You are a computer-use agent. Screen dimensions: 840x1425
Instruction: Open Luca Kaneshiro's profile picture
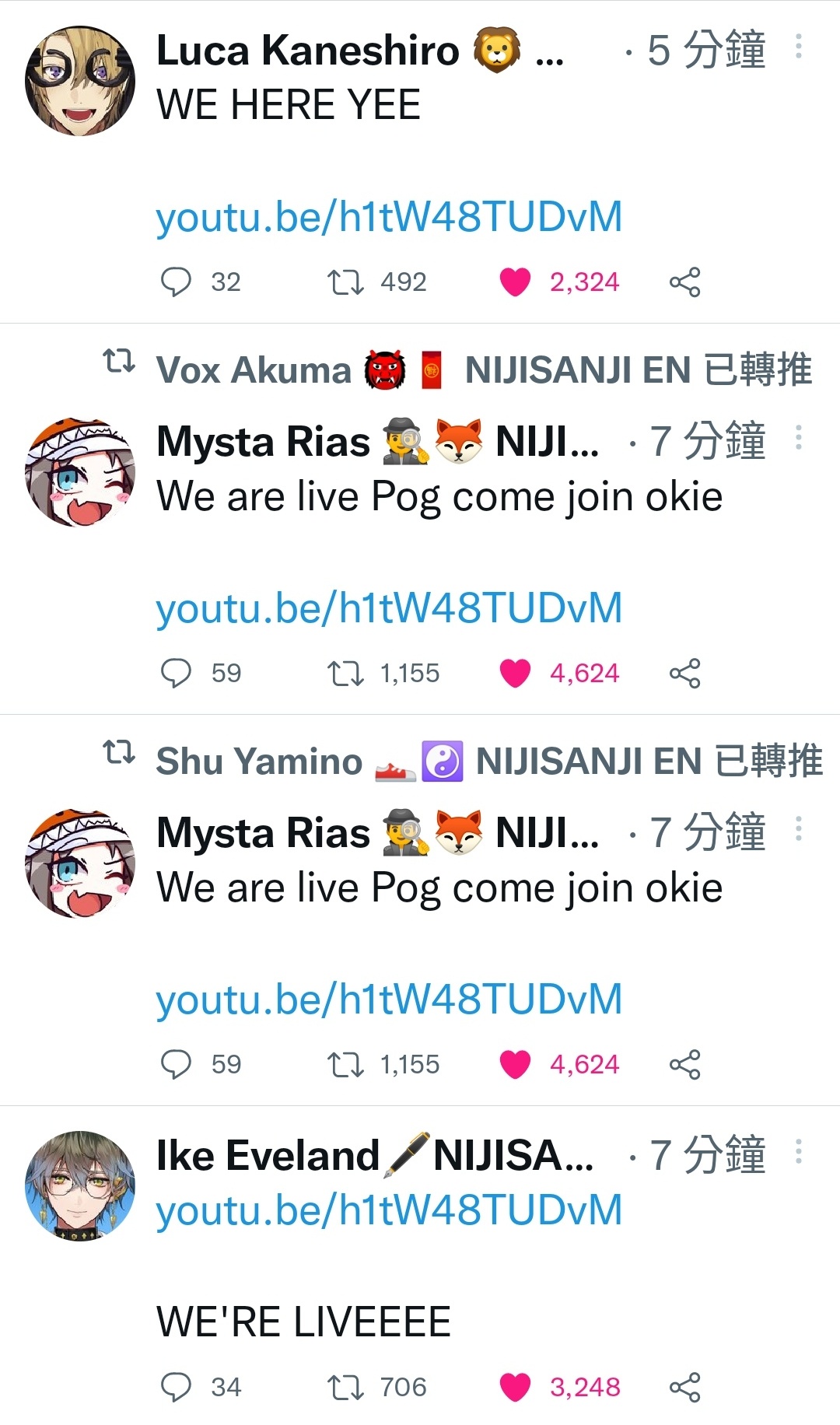[x=80, y=81]
